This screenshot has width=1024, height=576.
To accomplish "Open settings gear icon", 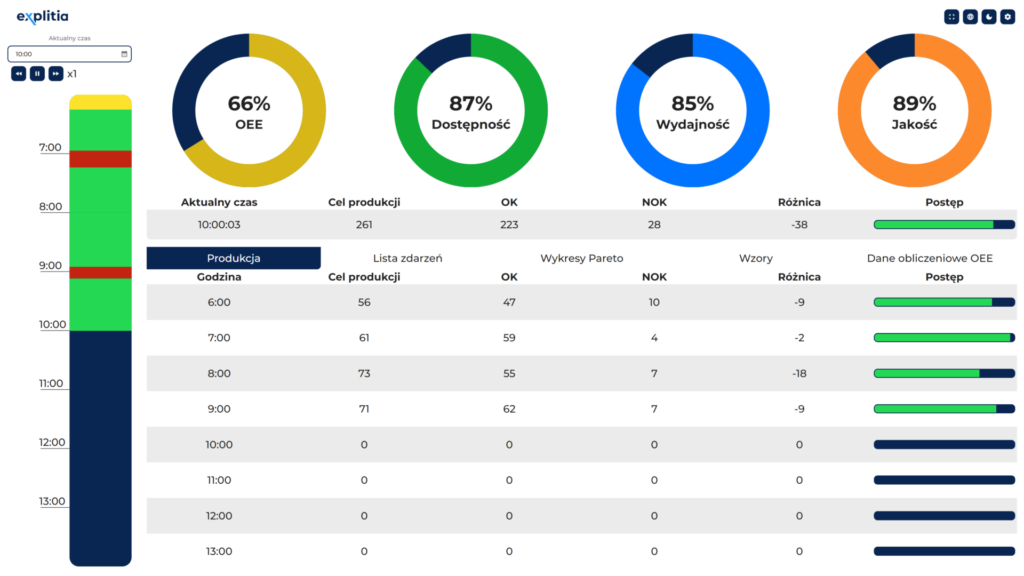I will [1008, 17].
